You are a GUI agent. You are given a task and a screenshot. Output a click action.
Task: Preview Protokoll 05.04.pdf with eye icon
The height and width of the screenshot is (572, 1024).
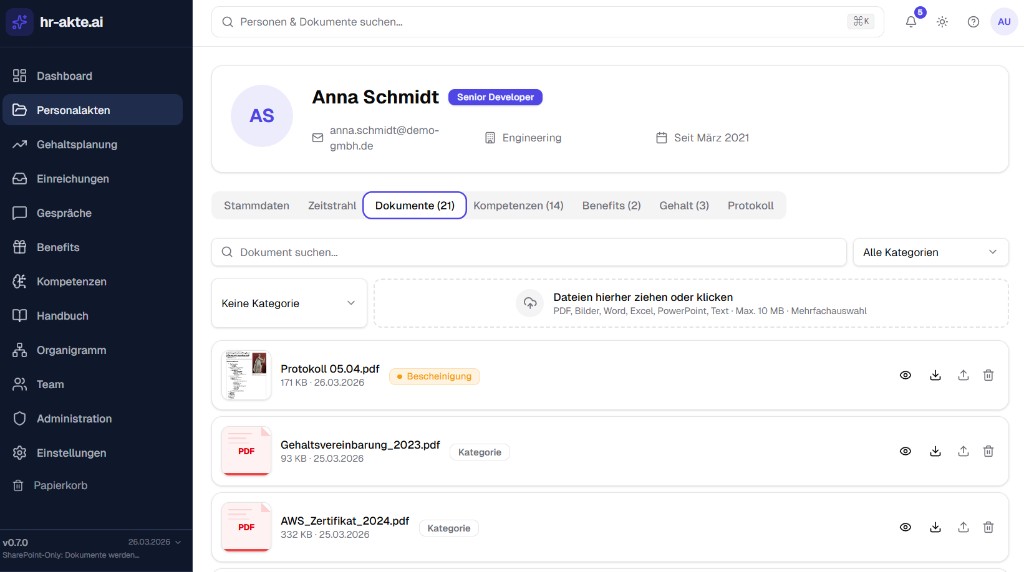[x=905, y=375]
